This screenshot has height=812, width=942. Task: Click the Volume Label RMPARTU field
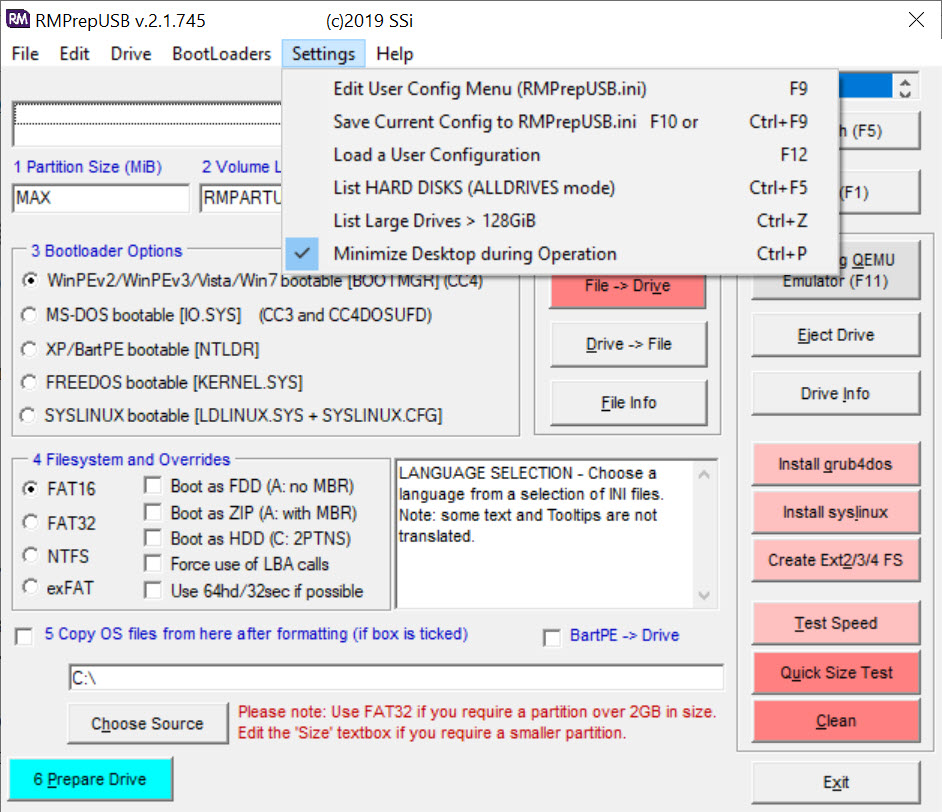(242, 198)
